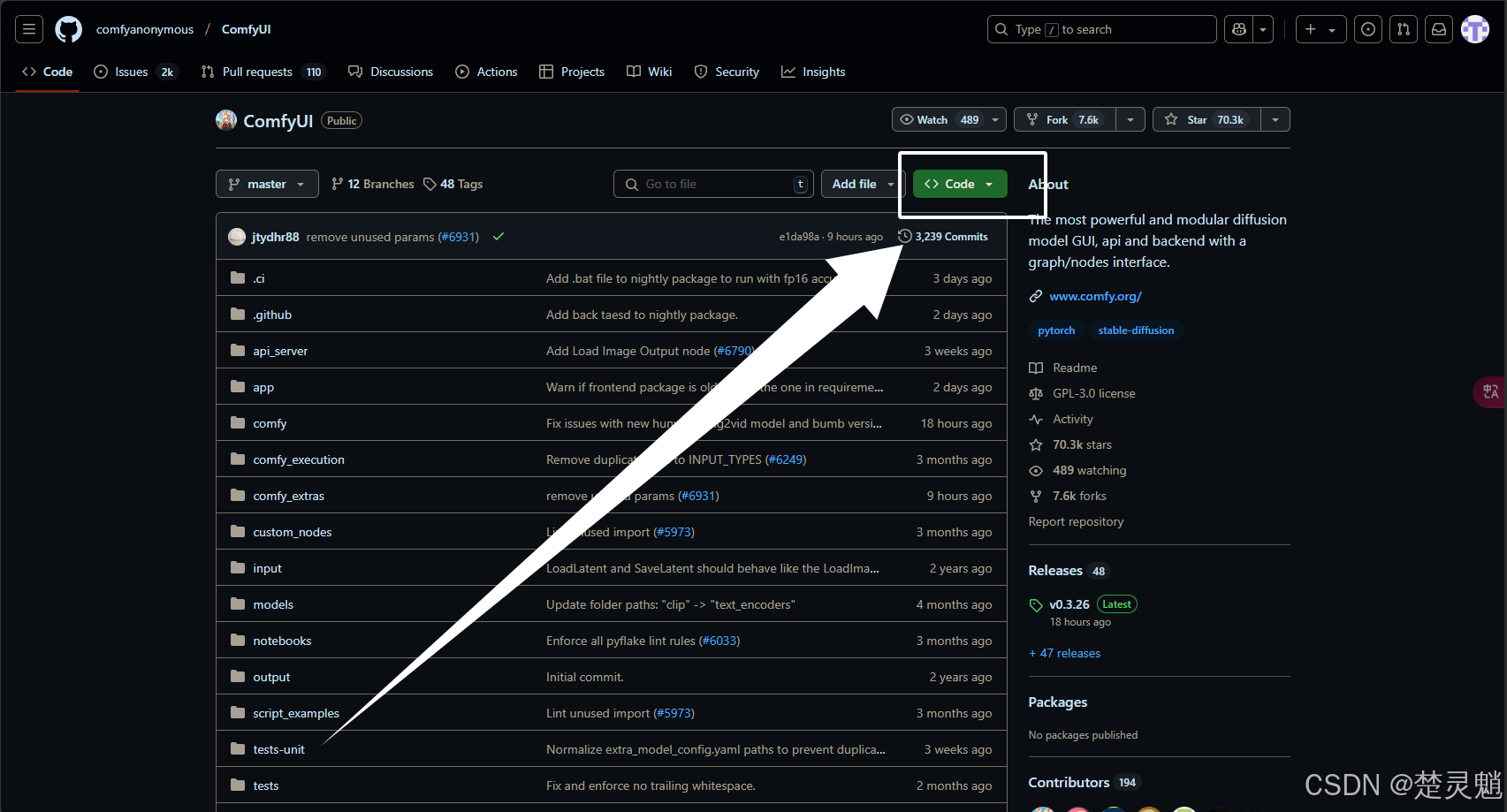Screen dimensions: 1507x812
Task: Open the .github folder
Action: click(x=272, y=315)
